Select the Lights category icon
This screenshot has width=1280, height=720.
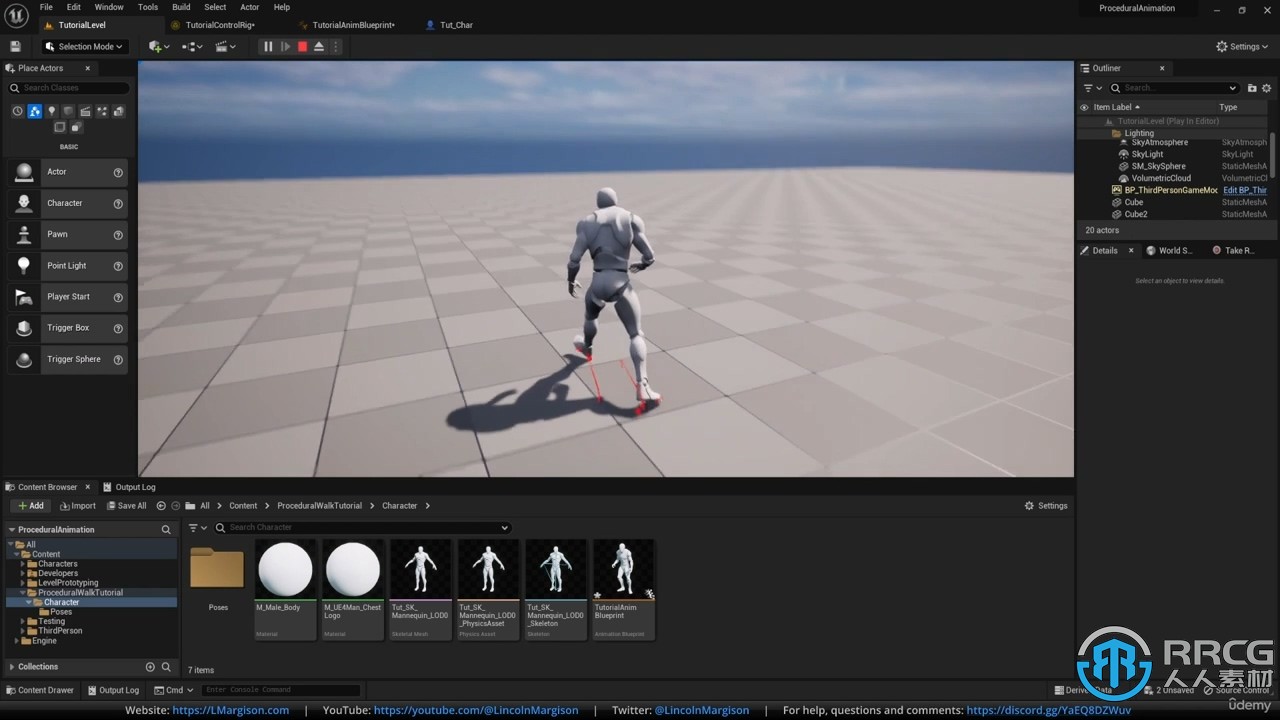[x=51, y=111]
